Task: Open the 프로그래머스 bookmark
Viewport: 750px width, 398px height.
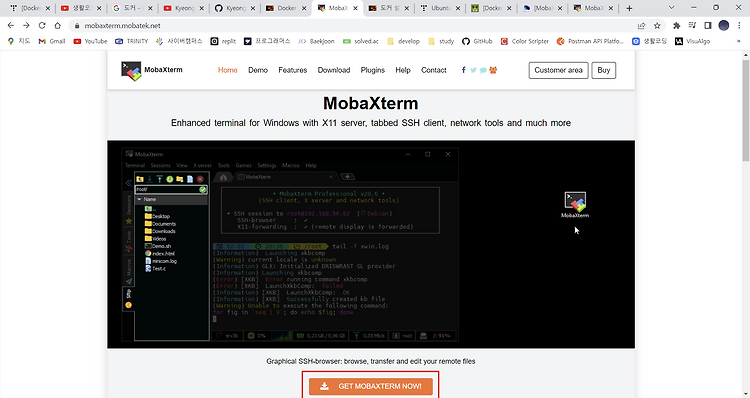Action: point(267,41)
